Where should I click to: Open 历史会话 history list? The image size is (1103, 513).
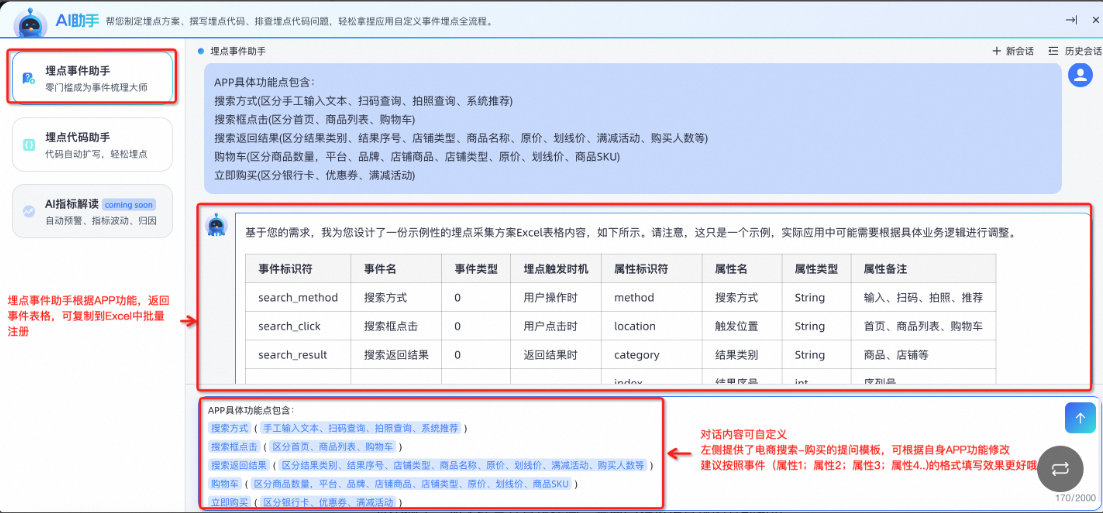(x=1075, y=51)
